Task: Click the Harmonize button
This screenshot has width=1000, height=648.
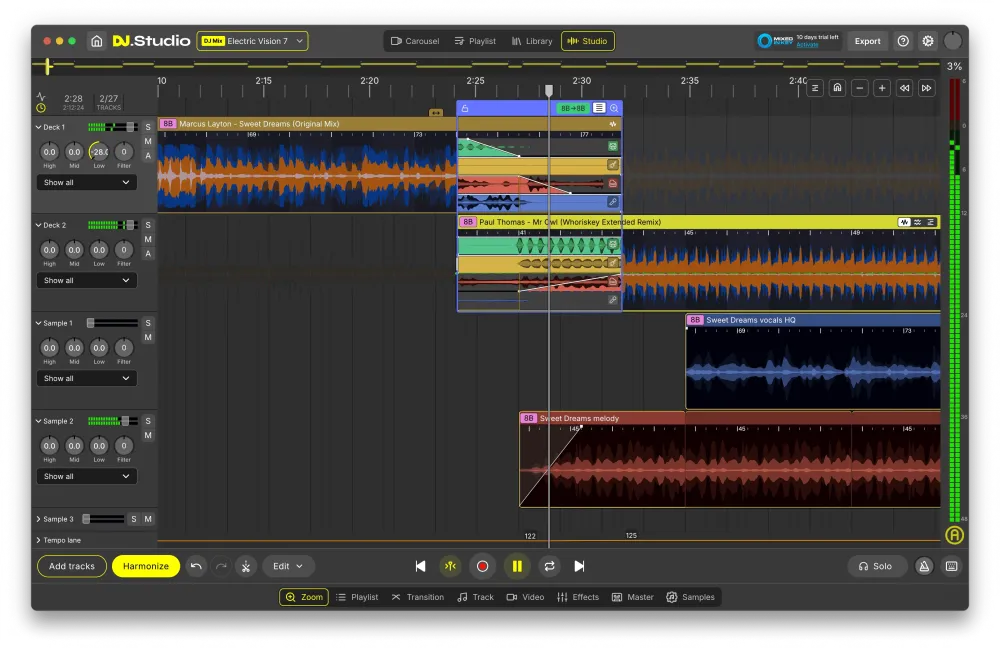Action: click(x=146, y=566)
